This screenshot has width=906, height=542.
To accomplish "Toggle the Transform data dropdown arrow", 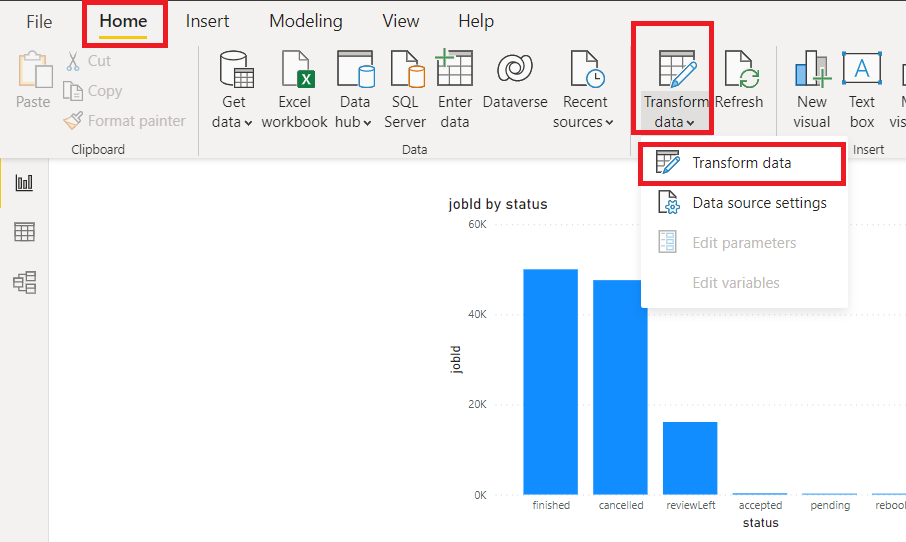I will (690, 123).
